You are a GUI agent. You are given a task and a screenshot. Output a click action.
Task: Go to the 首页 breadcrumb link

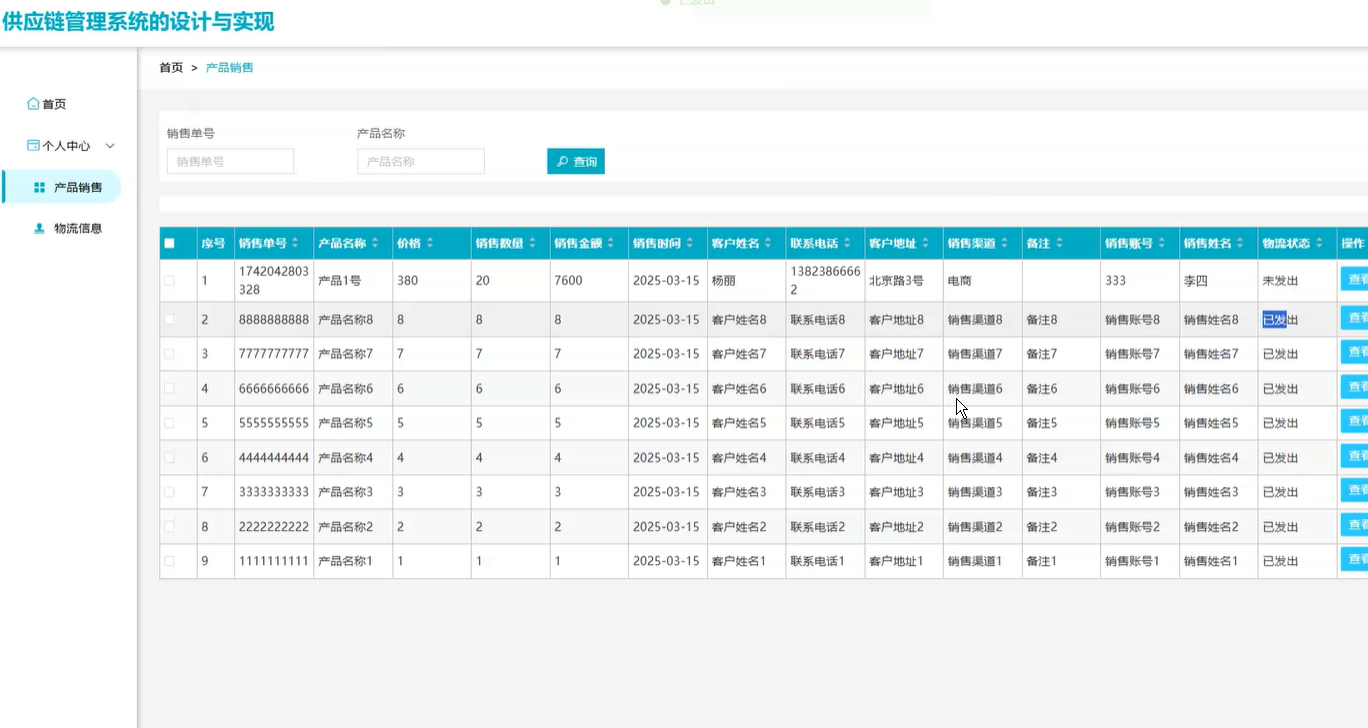171,68
